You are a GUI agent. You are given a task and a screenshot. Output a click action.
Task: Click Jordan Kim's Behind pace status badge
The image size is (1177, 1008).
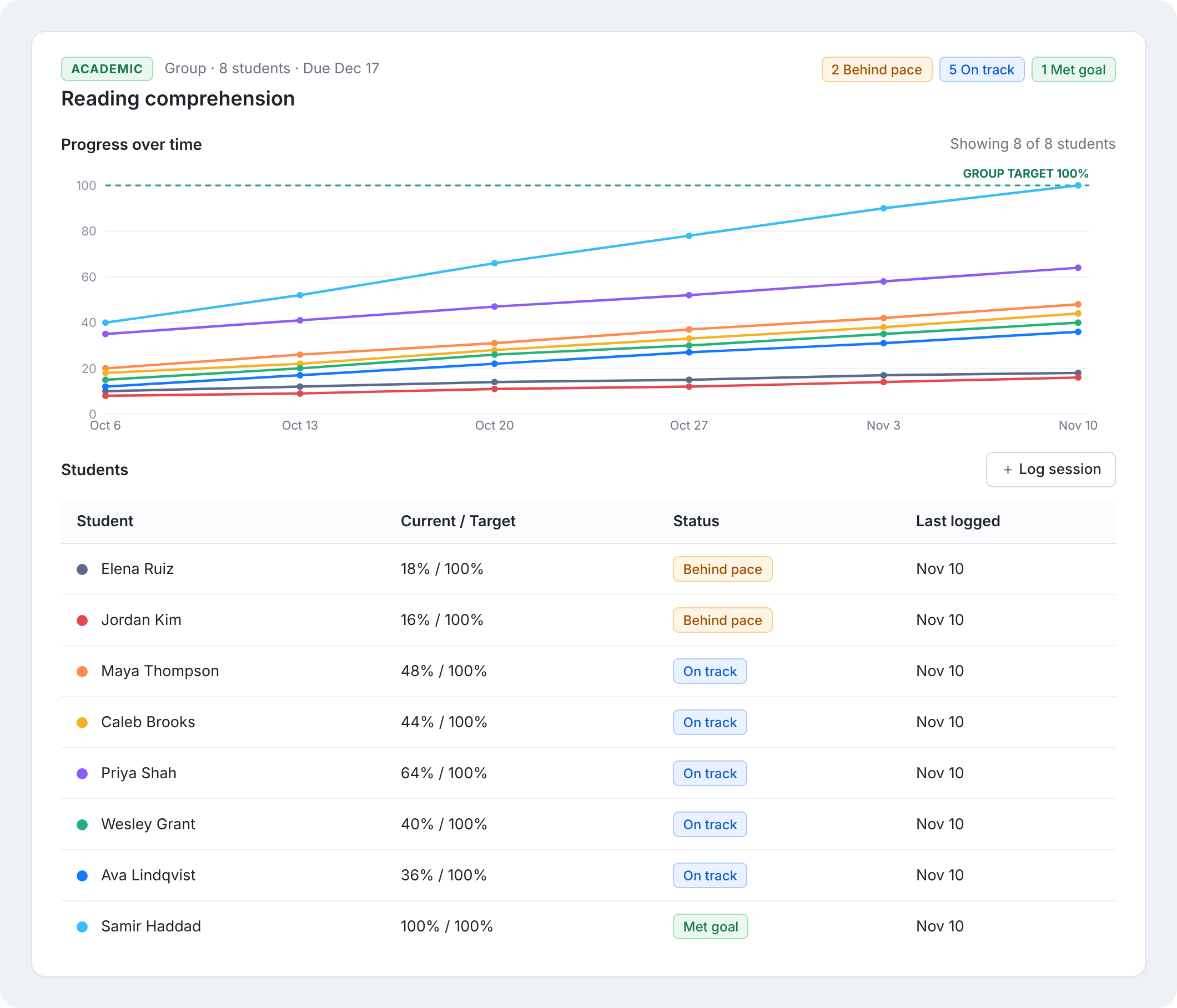722,620
